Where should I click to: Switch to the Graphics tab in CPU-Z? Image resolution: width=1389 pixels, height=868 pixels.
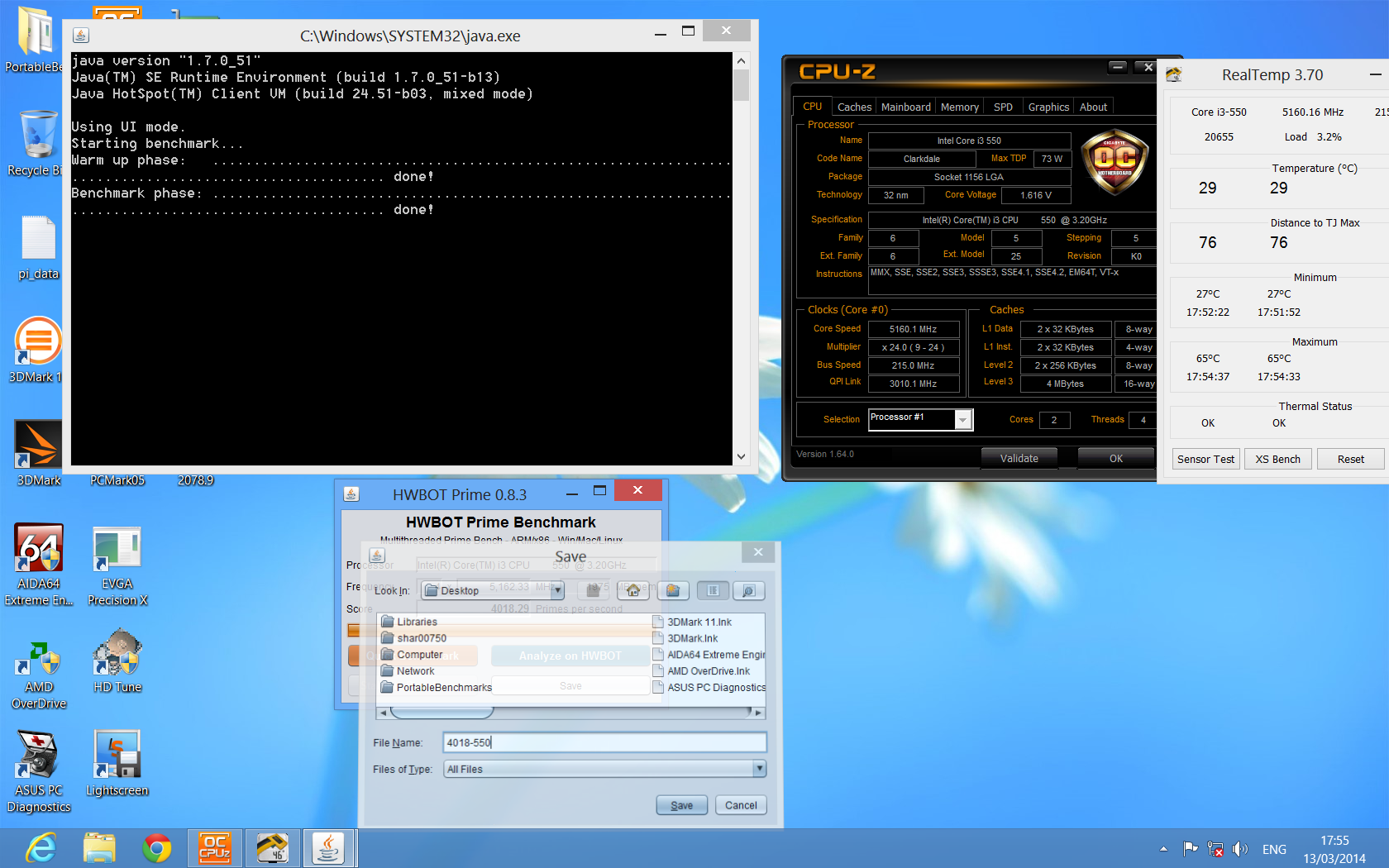(1048, 107)
